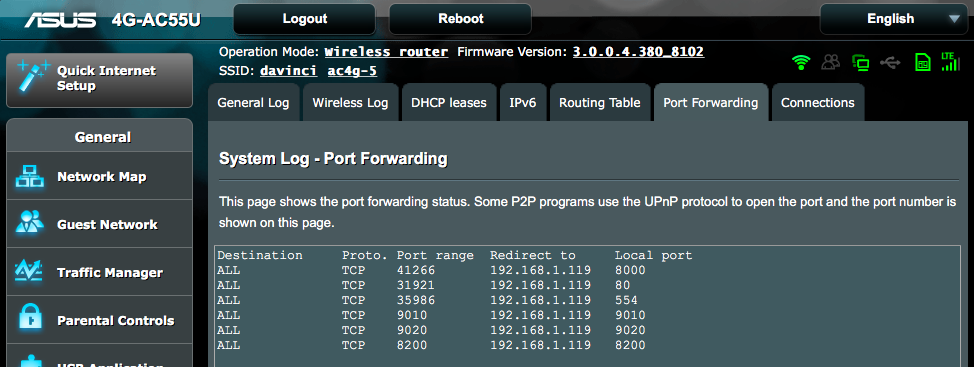Switch to the Connections tab

[x=817, y=102]
